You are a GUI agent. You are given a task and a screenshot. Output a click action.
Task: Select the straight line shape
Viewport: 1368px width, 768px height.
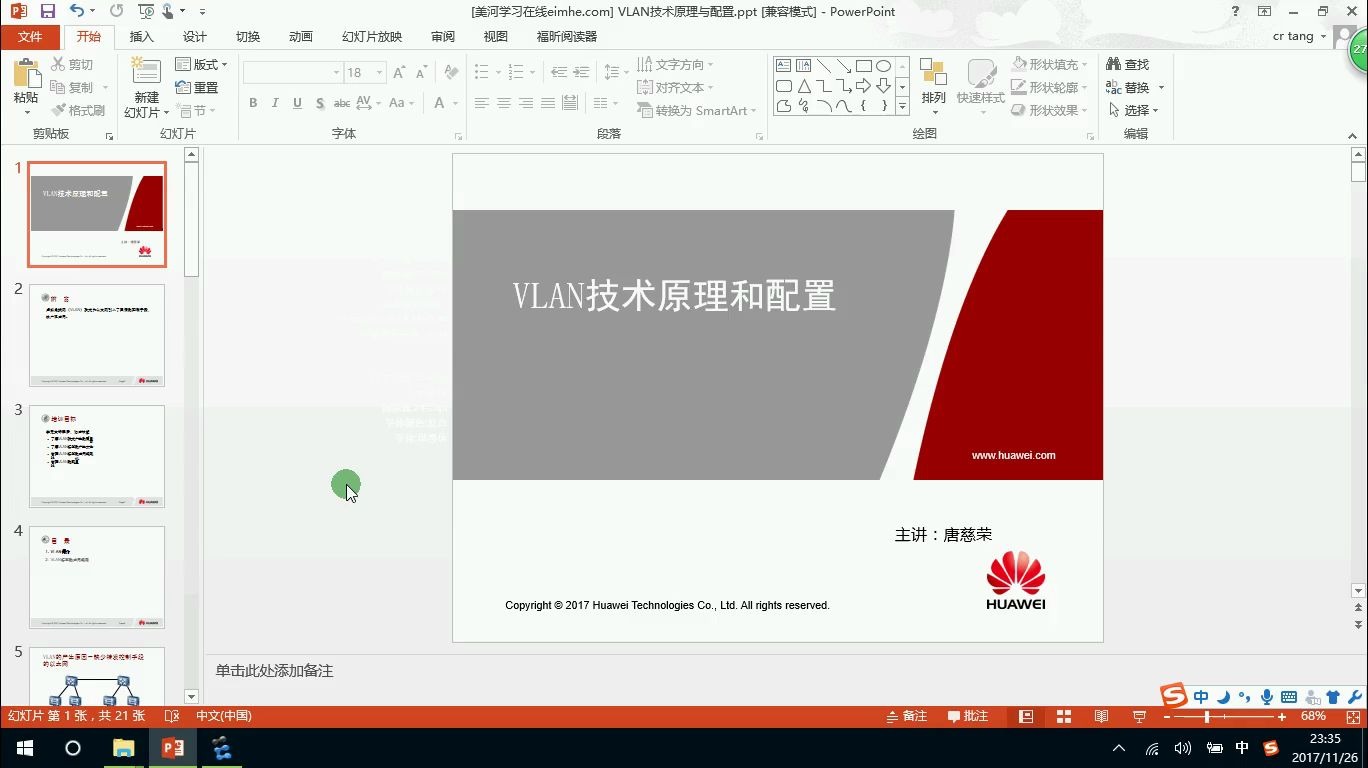[823, 66]
